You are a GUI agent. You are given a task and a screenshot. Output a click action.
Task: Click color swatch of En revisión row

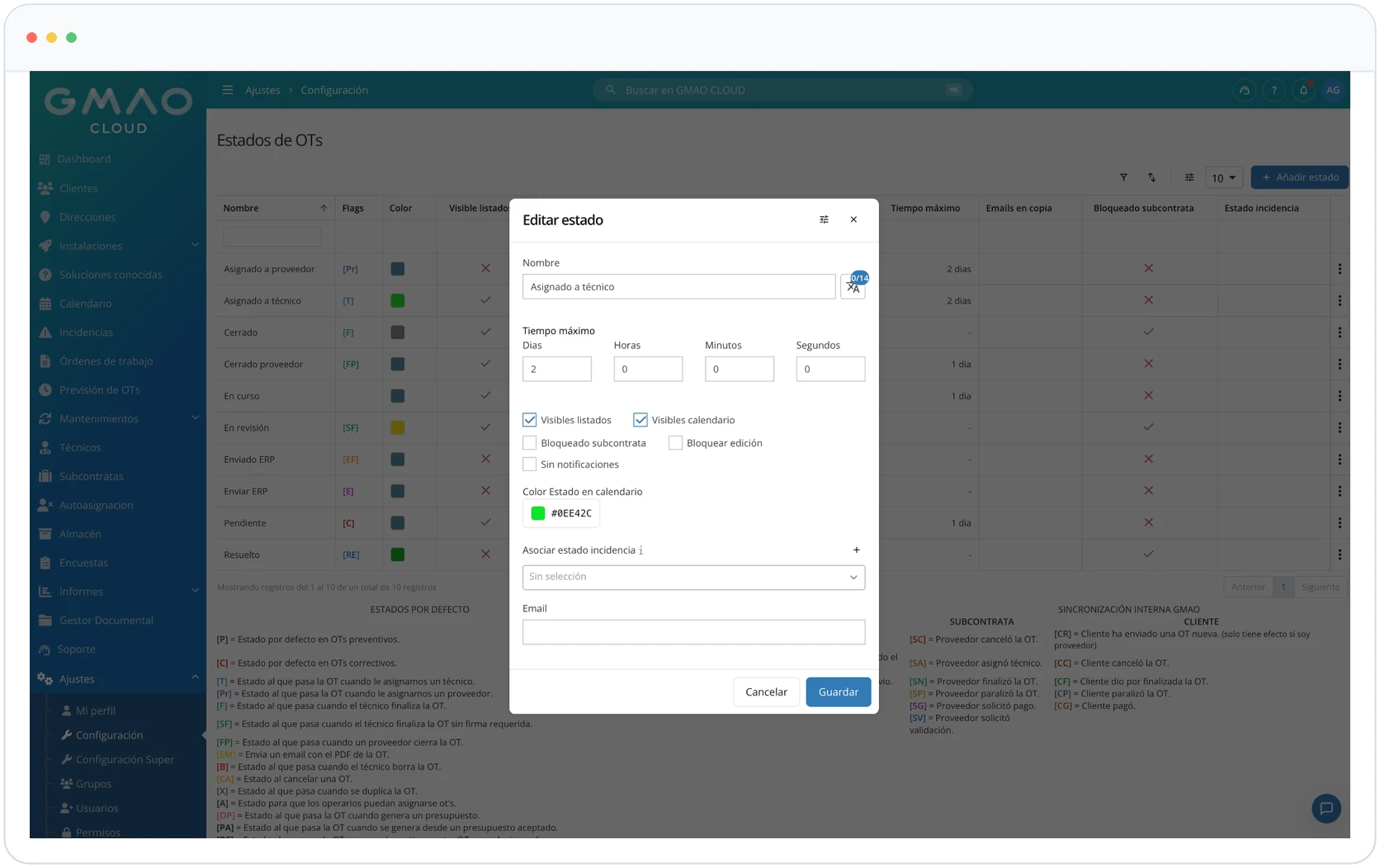pyautogui.click(x=398, y=427)
